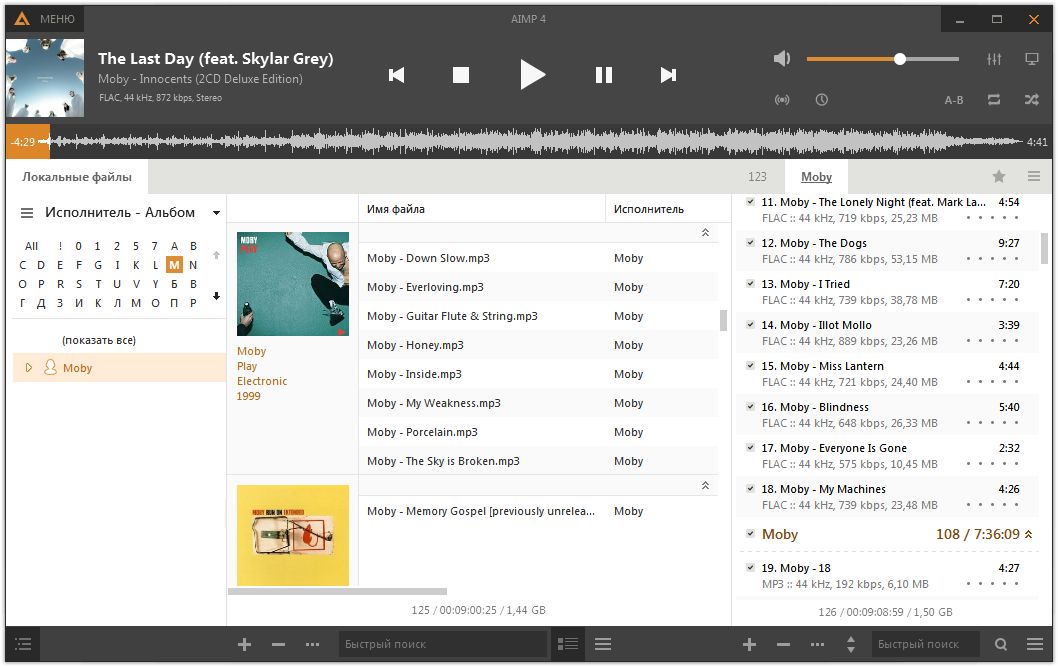Open the scheduler clock icon
The width and height of the screenshot is (1058, 667).
pos(821,100)
